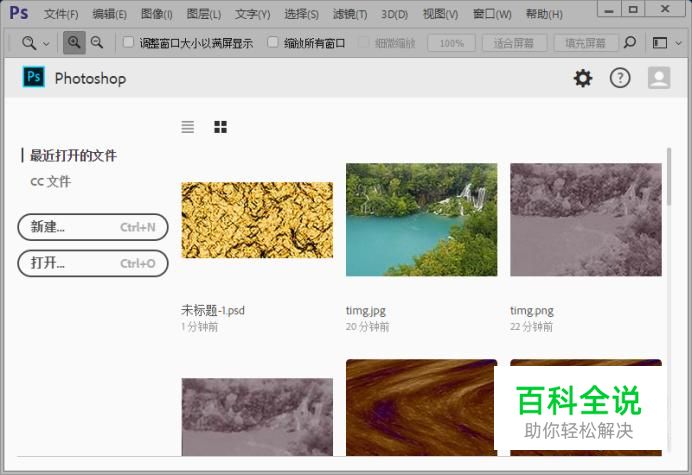Open the 帮助(H) menu
Screen dimensions: 692x475
(x=544, y=14)
